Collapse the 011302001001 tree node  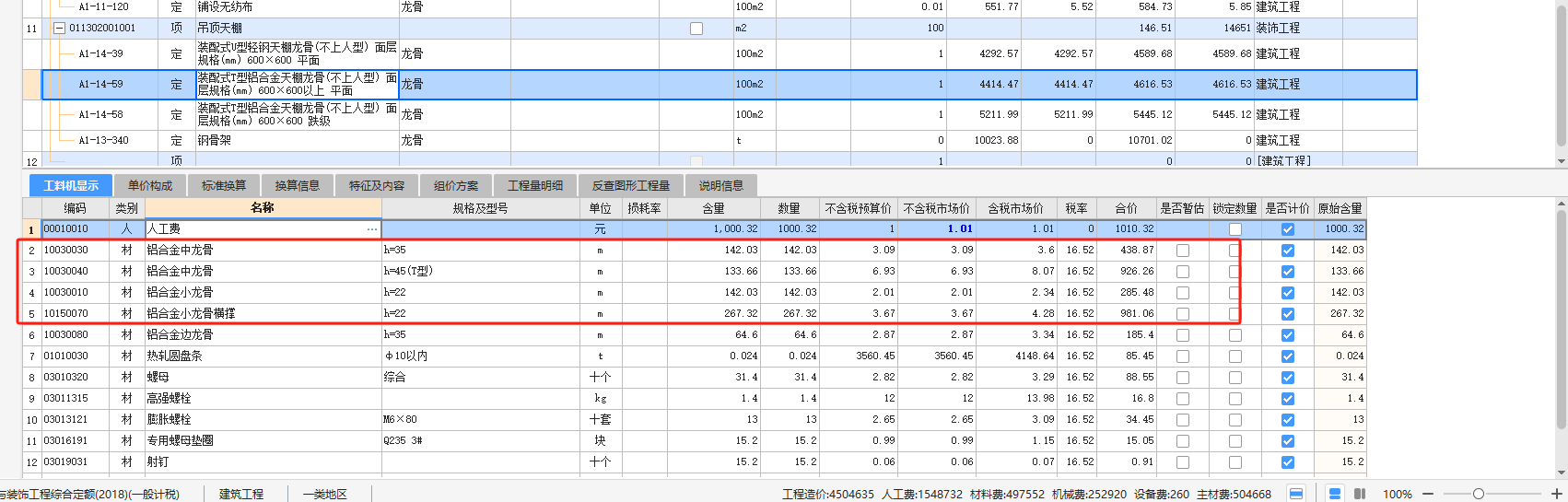point(60,29)
